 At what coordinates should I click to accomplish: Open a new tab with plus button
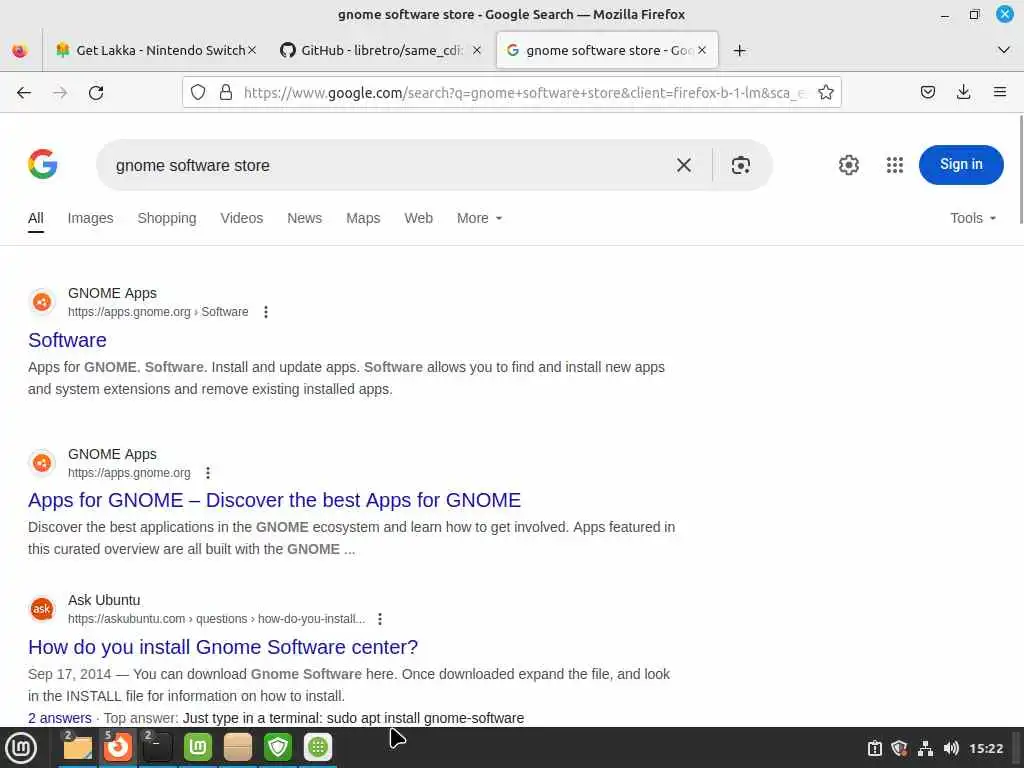(x=739, y=50)
